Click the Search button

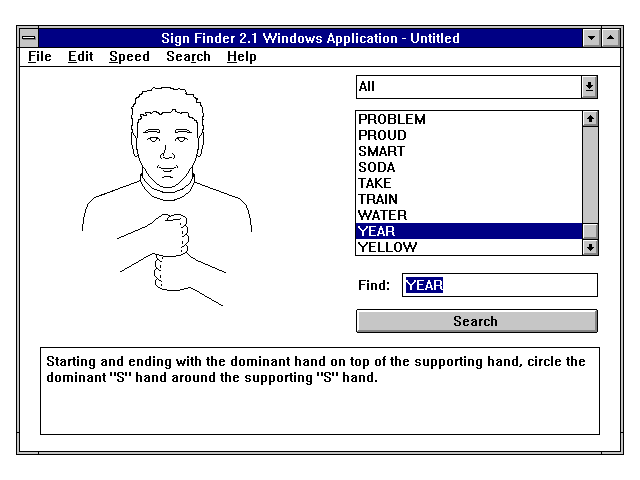click(476, 321)
